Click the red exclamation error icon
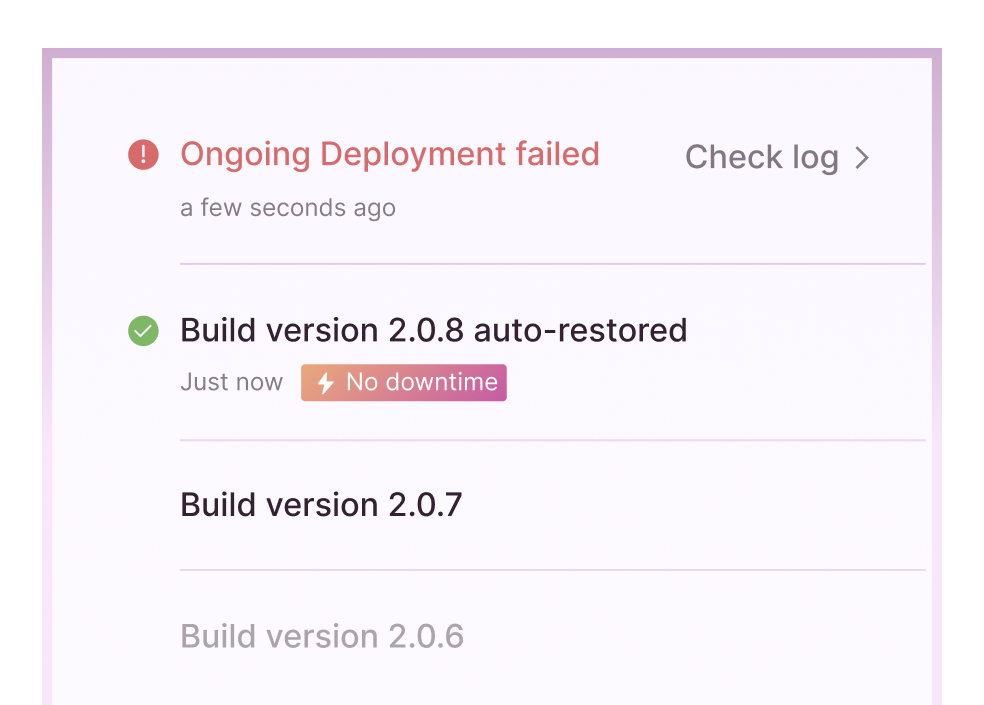The width and height of the screenshot is (984, 705). click(x=143, y=154)
